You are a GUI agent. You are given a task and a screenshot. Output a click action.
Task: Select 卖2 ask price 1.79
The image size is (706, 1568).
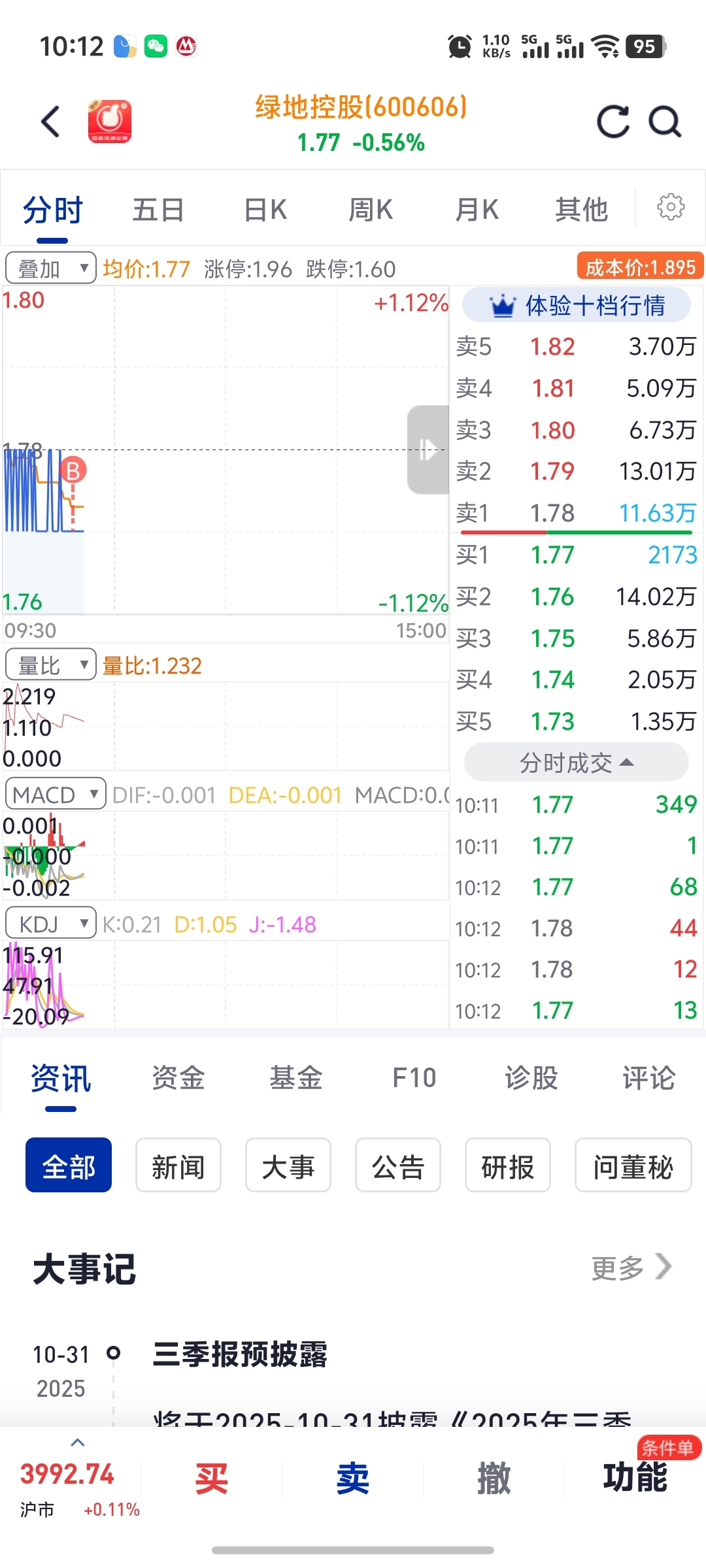click(577, 472)
